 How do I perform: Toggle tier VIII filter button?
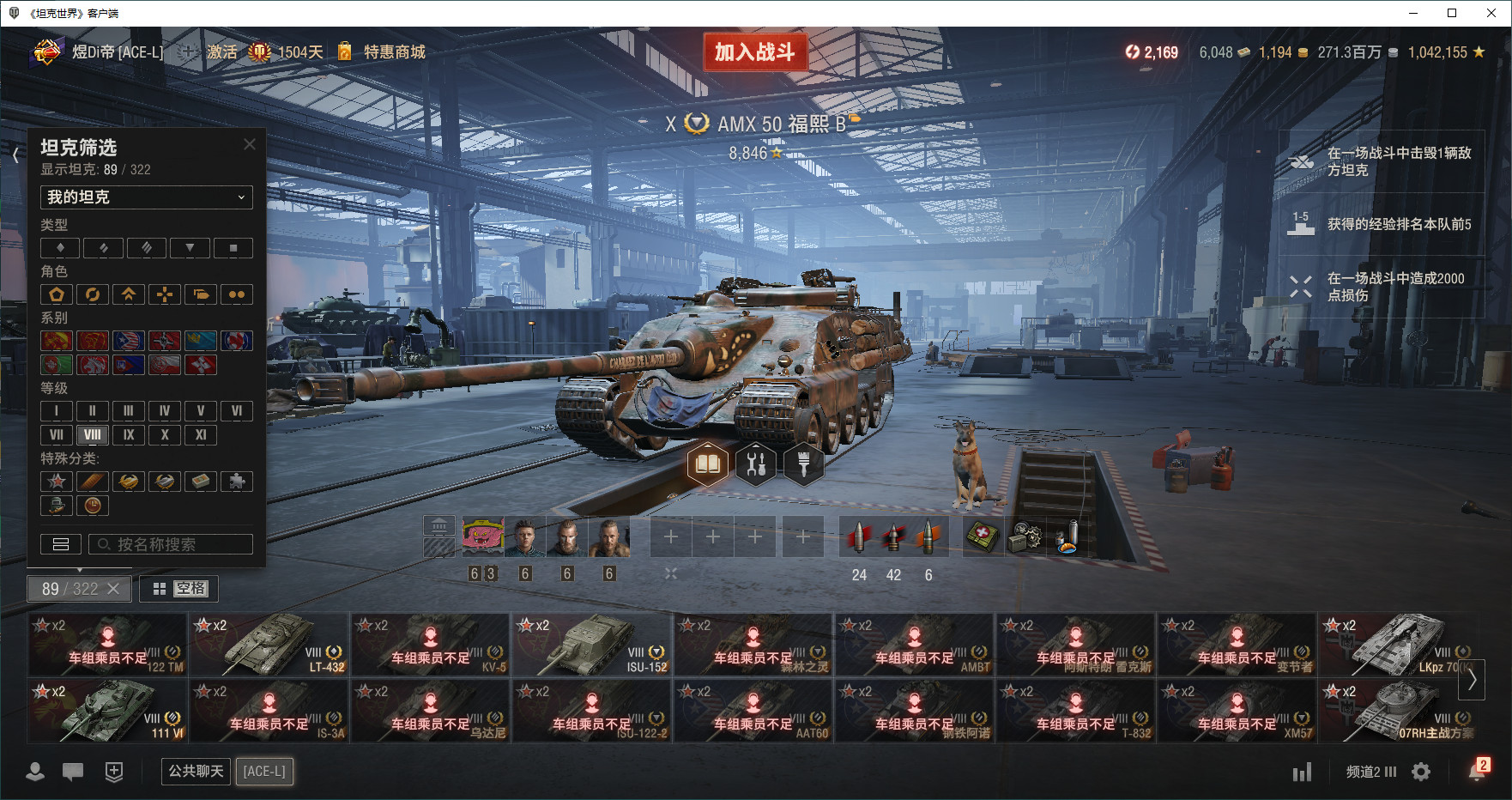93,434
